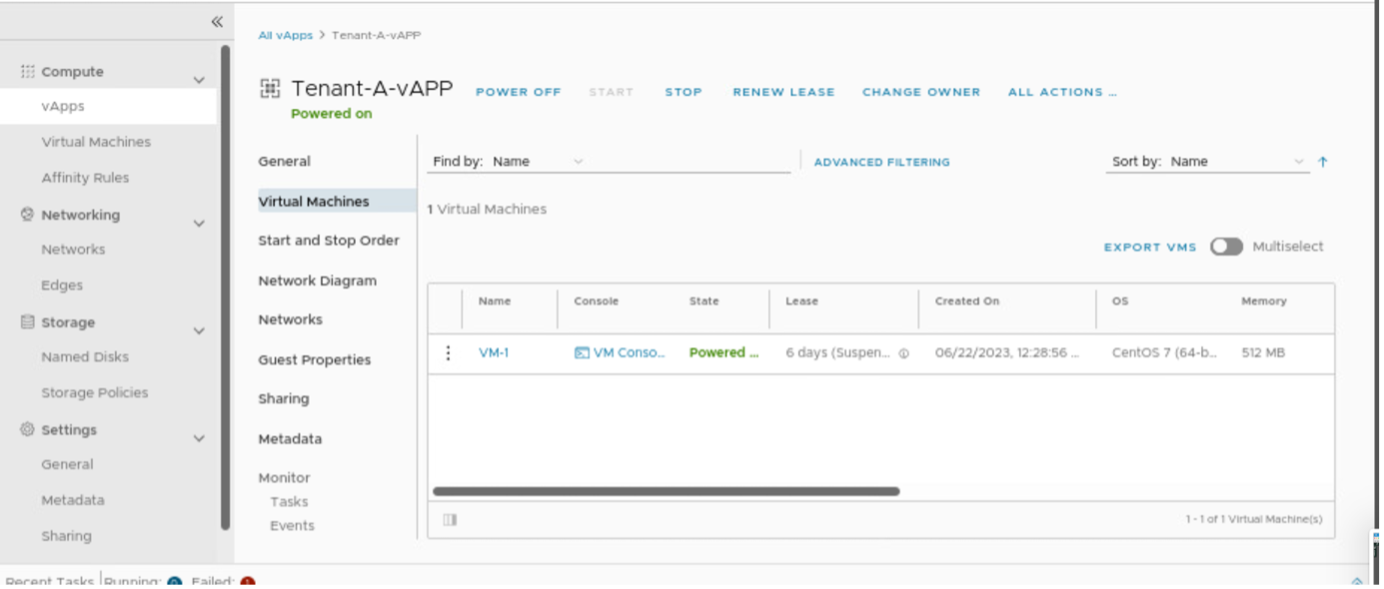Click the vApp icon beside Tenant-A-vAPP title
Viewport: 1384px width, 589px height.
[x=268, y=87]
